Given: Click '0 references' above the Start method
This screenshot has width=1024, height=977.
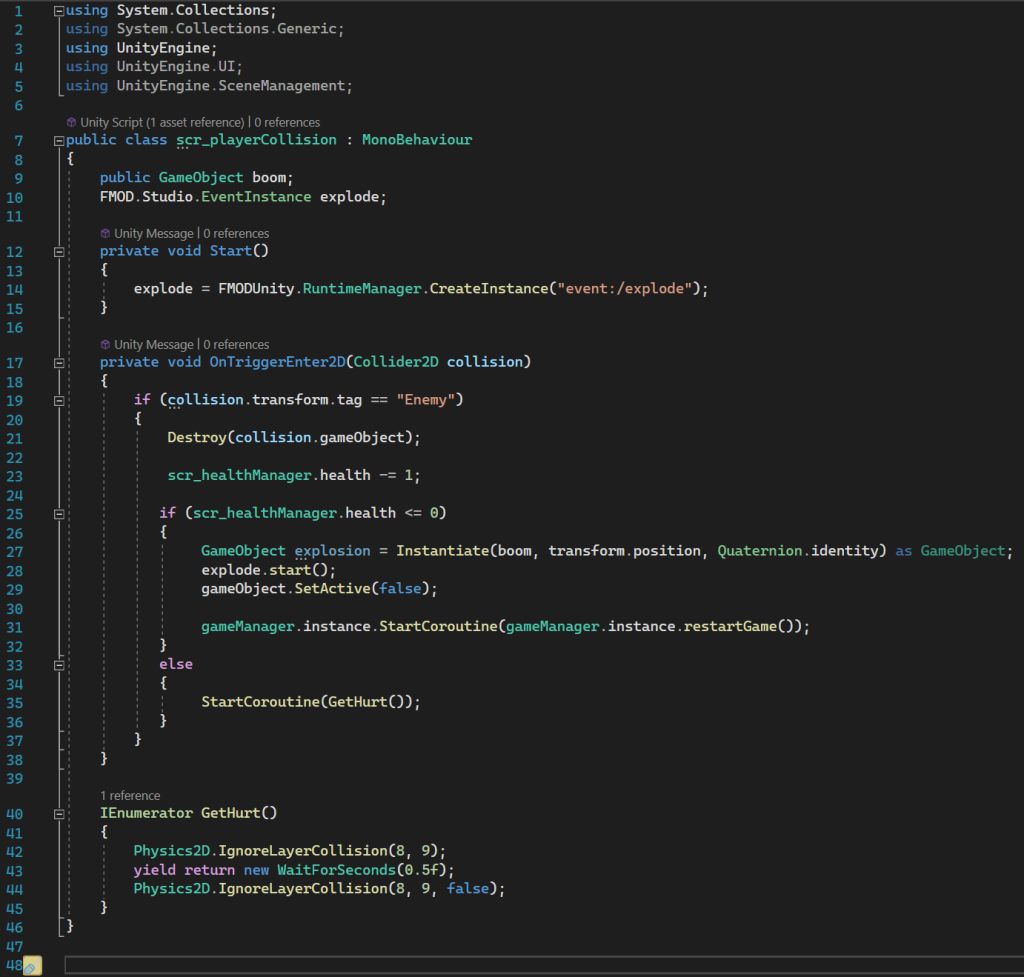Looking at the screenshot, I should [x=236, y=233].
